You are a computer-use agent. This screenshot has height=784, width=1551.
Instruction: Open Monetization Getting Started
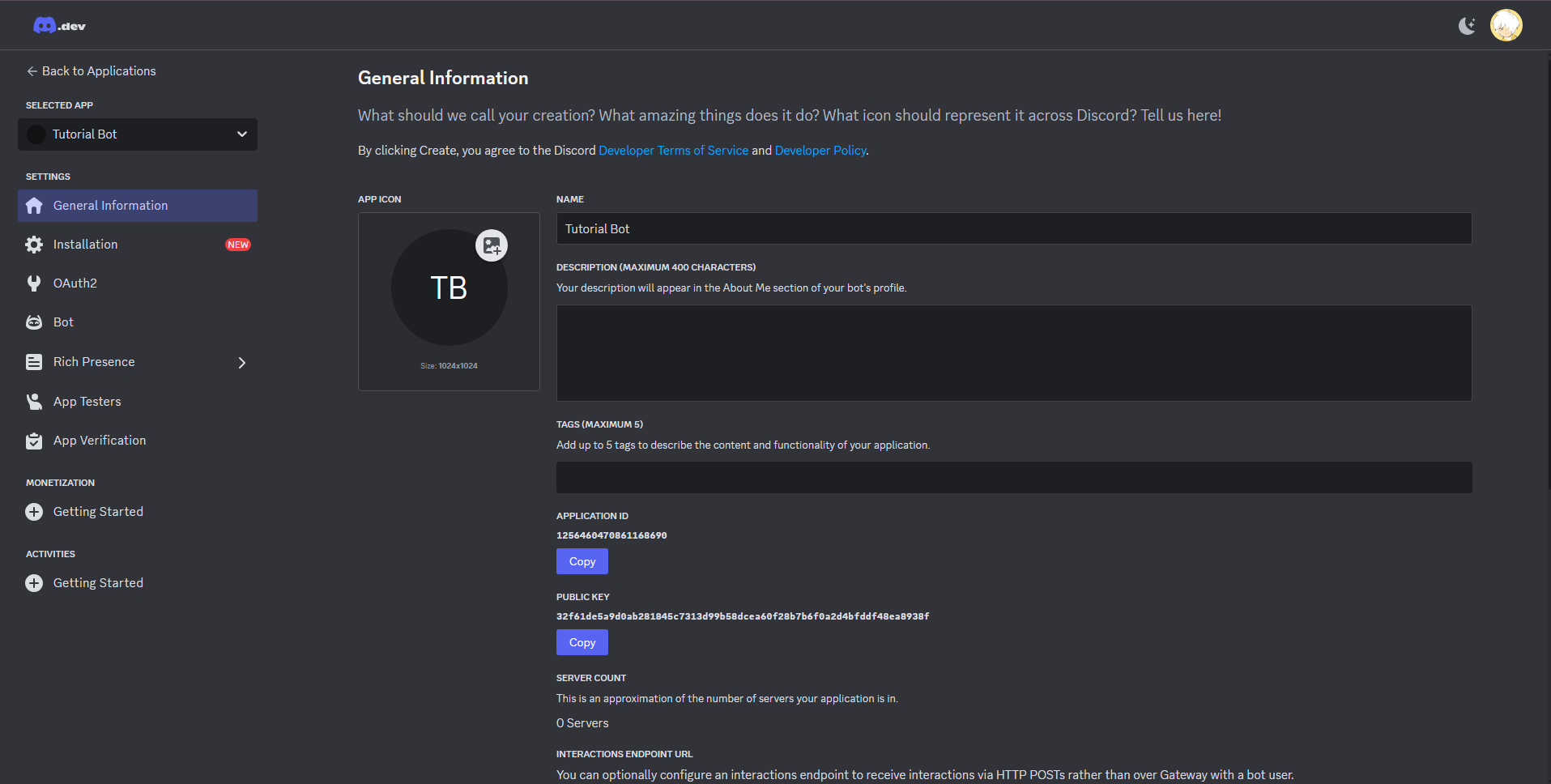[x=98, y=512]
